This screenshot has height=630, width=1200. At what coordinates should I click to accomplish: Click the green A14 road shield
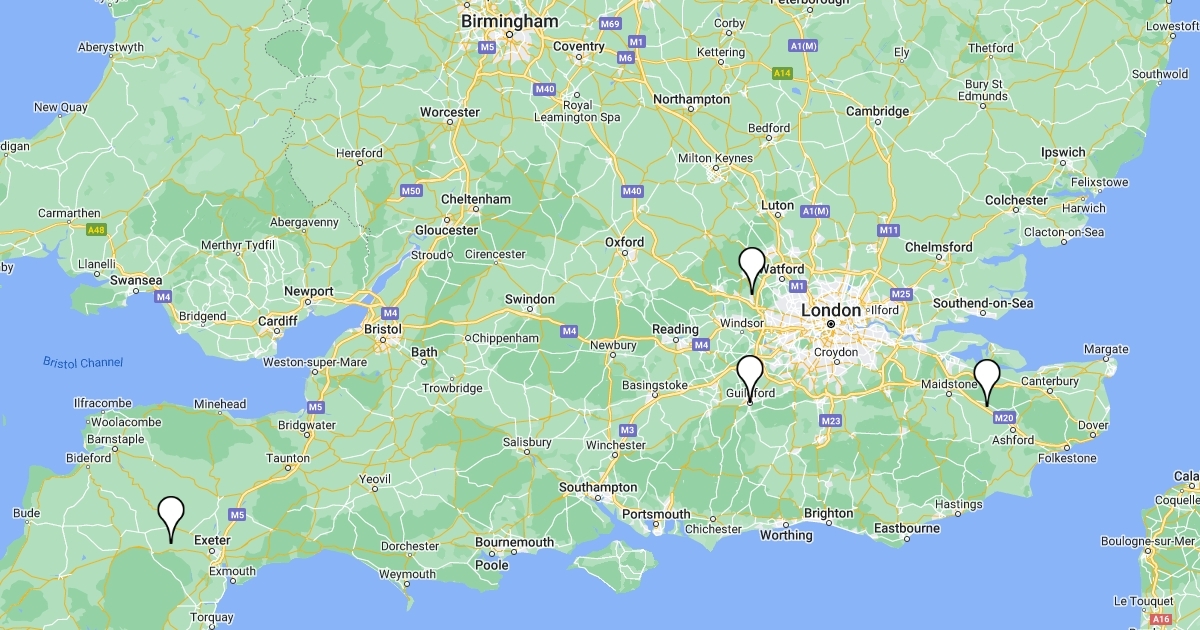click(x=783, y=73)
